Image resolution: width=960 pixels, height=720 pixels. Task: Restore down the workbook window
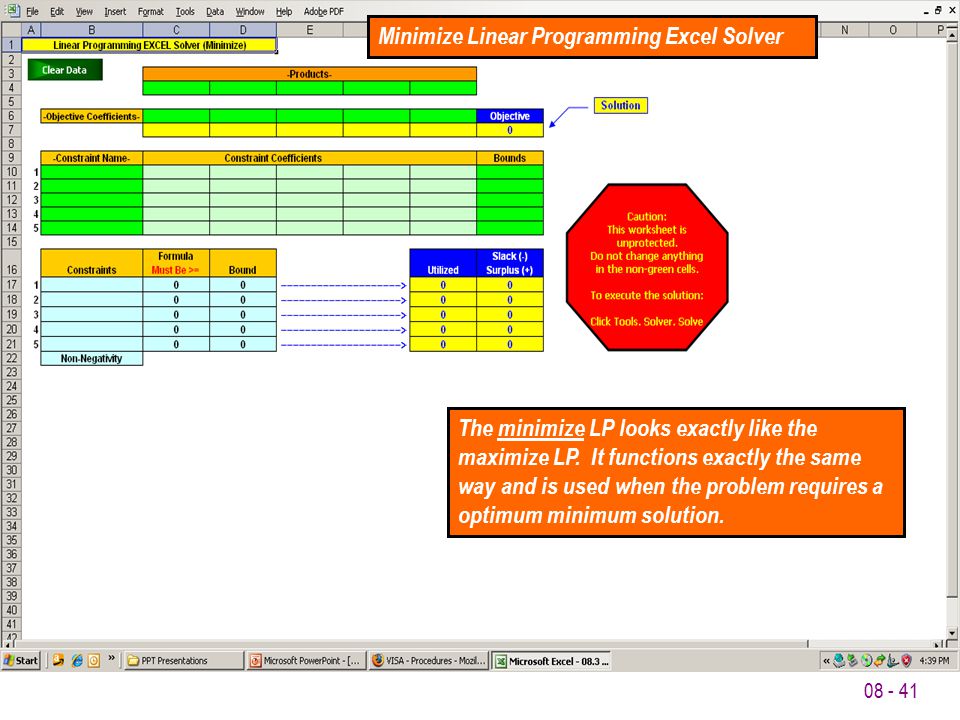tap(939, 10)
